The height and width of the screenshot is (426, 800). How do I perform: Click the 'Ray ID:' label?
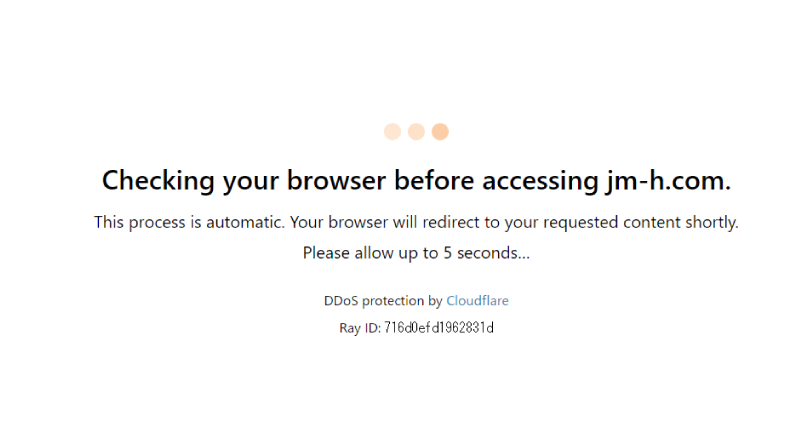point(360,328)
